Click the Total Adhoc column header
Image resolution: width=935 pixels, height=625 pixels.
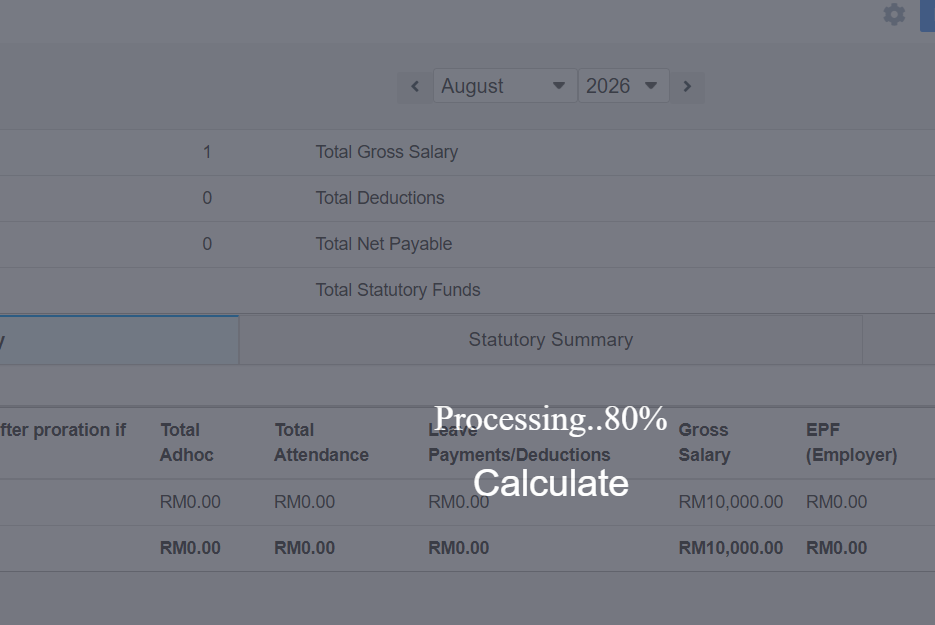[x=187, y=443]
